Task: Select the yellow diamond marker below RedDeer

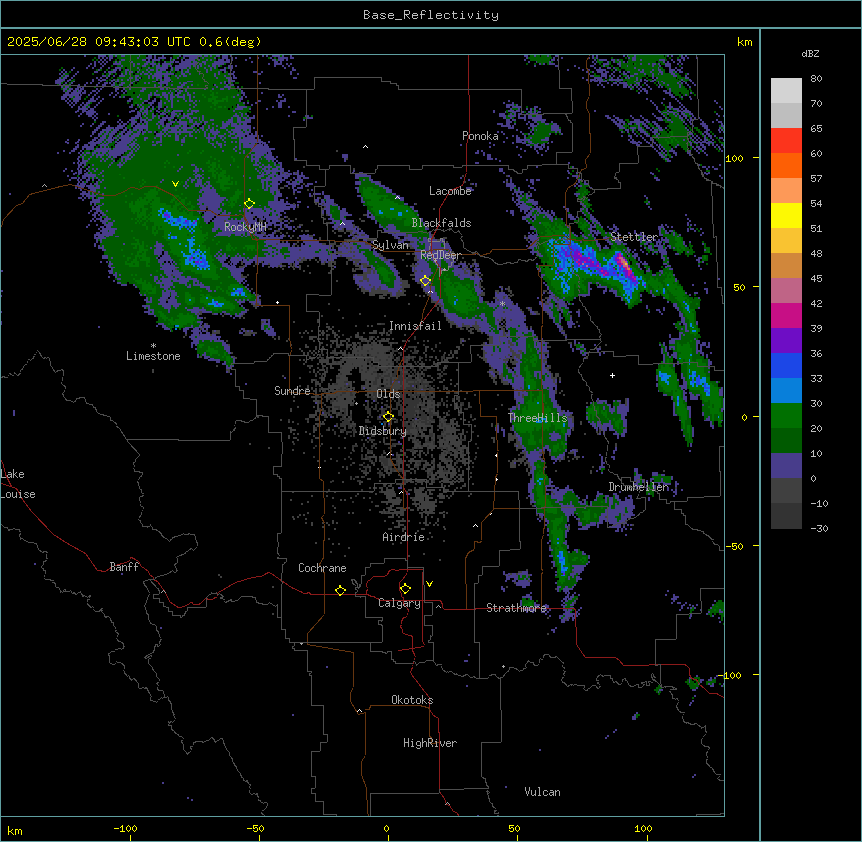Action: 426,280
